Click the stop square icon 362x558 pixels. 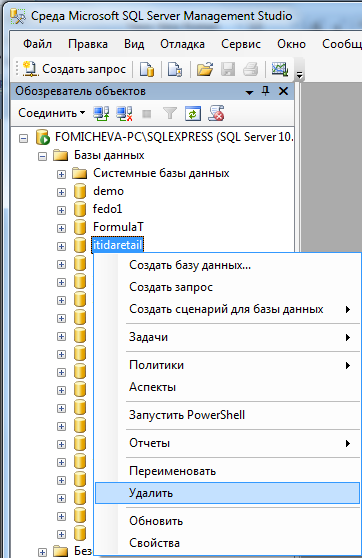click(147, 114)
